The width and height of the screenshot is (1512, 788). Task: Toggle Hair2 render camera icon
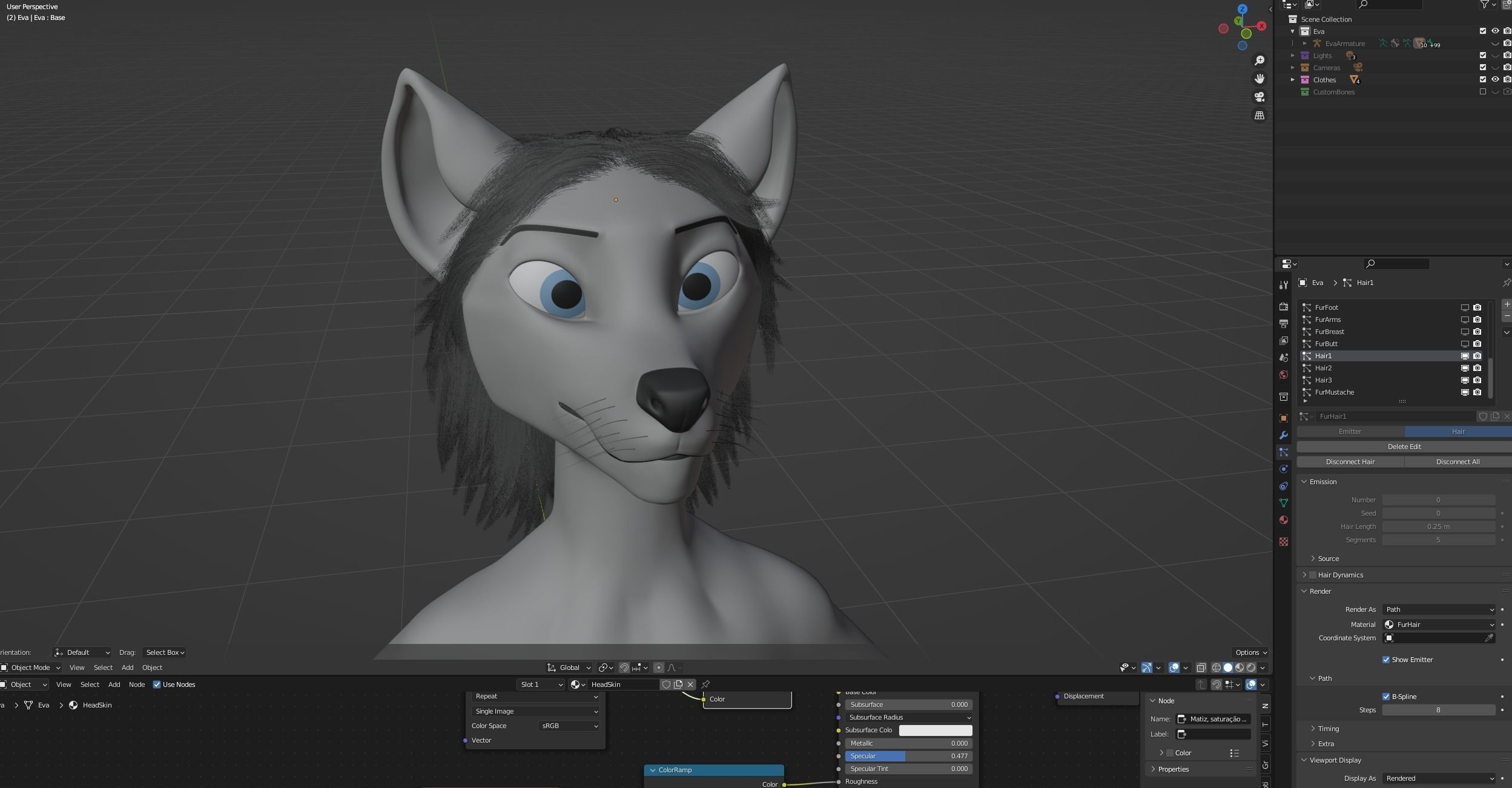click(x=1477, y=368)
